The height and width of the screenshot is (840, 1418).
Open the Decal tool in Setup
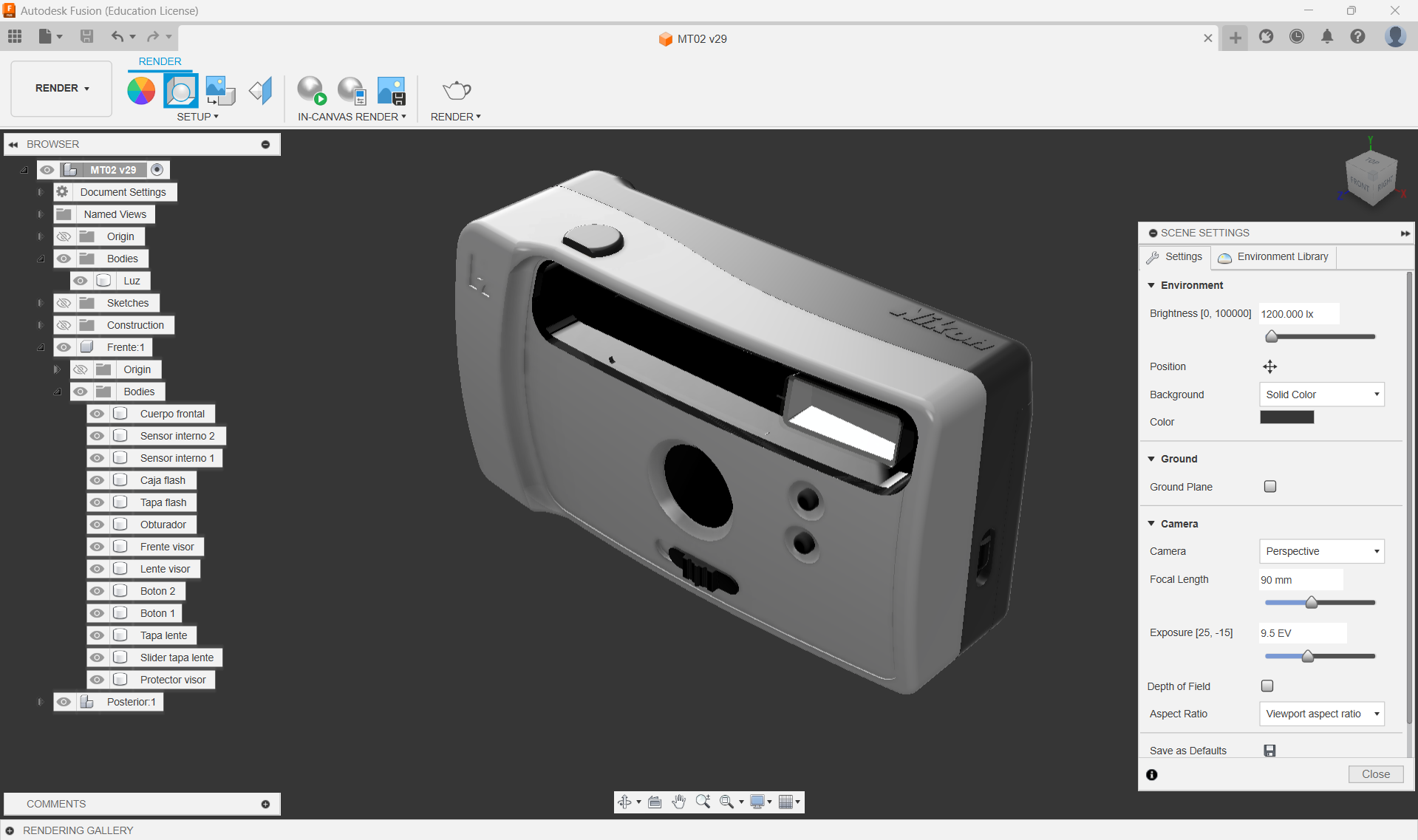(220, 91)
